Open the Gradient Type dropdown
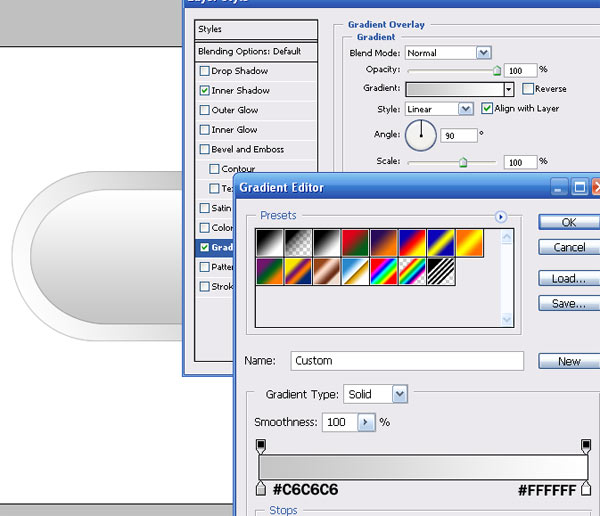The image size is (600, 516). tap(375, 394)
